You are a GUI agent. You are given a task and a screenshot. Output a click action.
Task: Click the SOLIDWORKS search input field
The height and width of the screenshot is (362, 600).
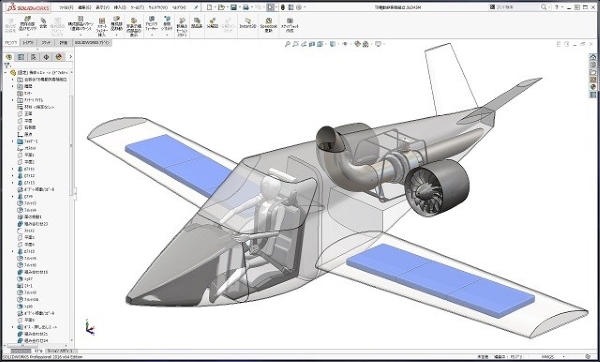pos(517,7)
